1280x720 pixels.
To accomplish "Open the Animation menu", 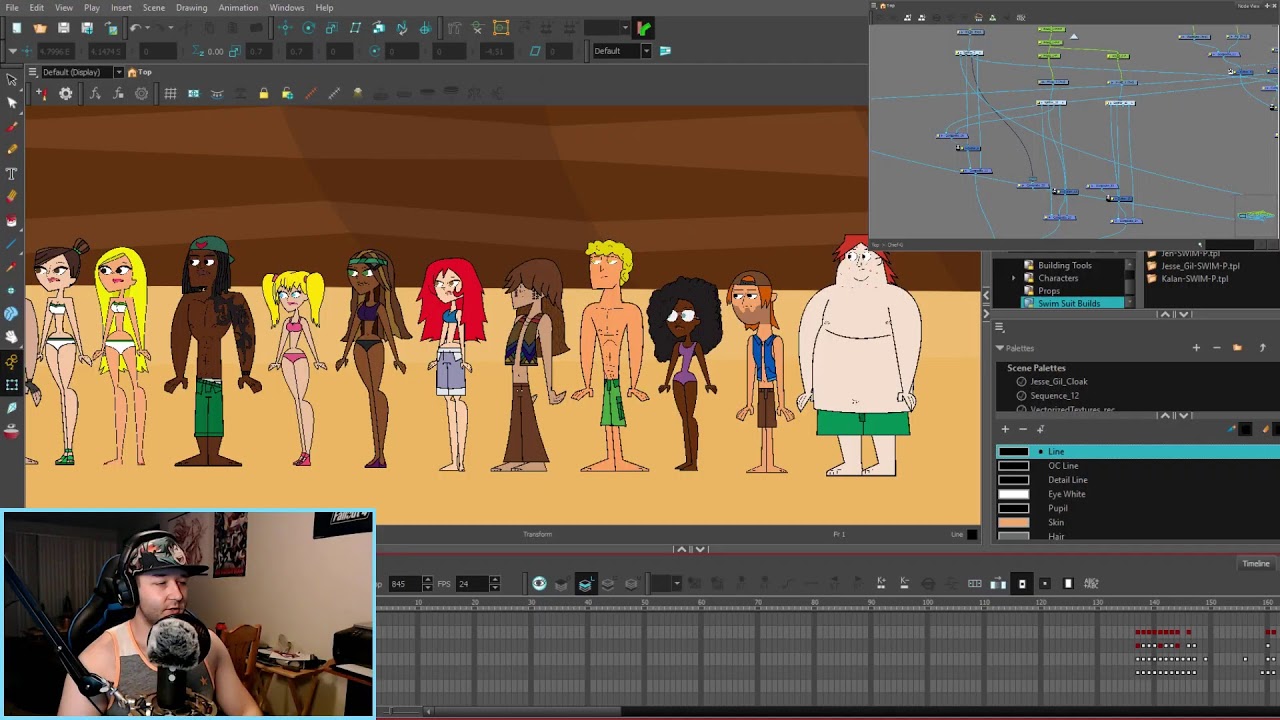I will [x=238, y=8].
